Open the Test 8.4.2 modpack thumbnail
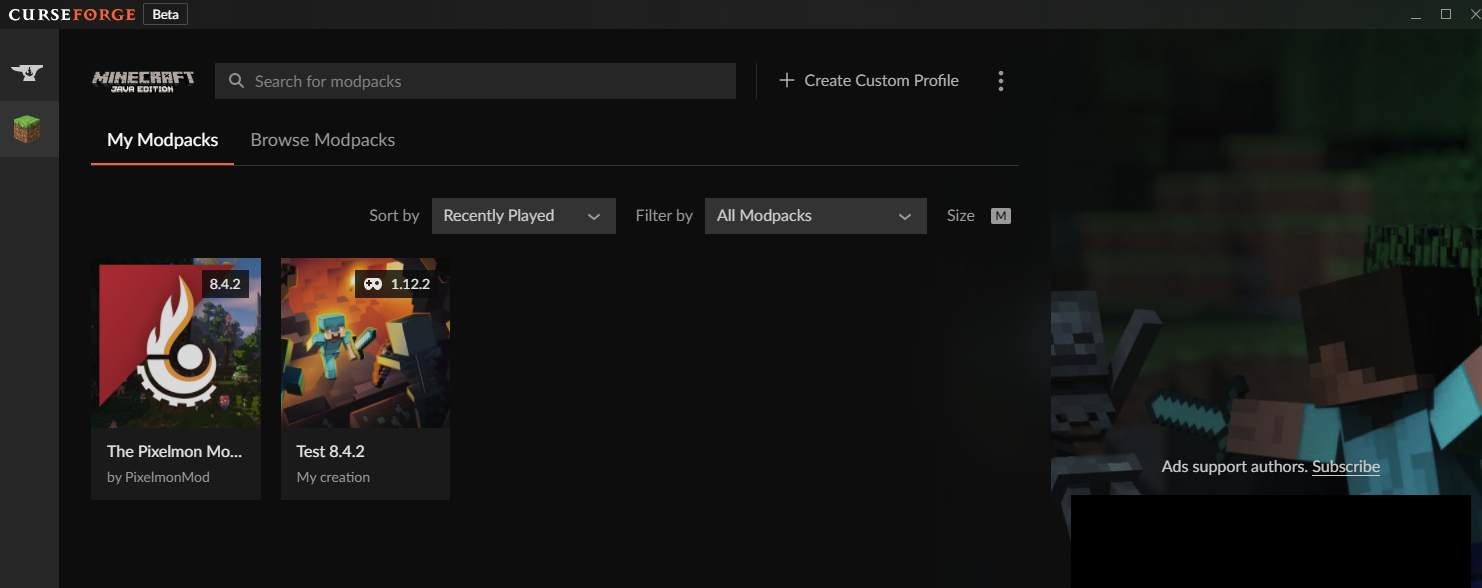Image resolution: width=1482 pixels, height=588 pixels. [x=365, y=343]
